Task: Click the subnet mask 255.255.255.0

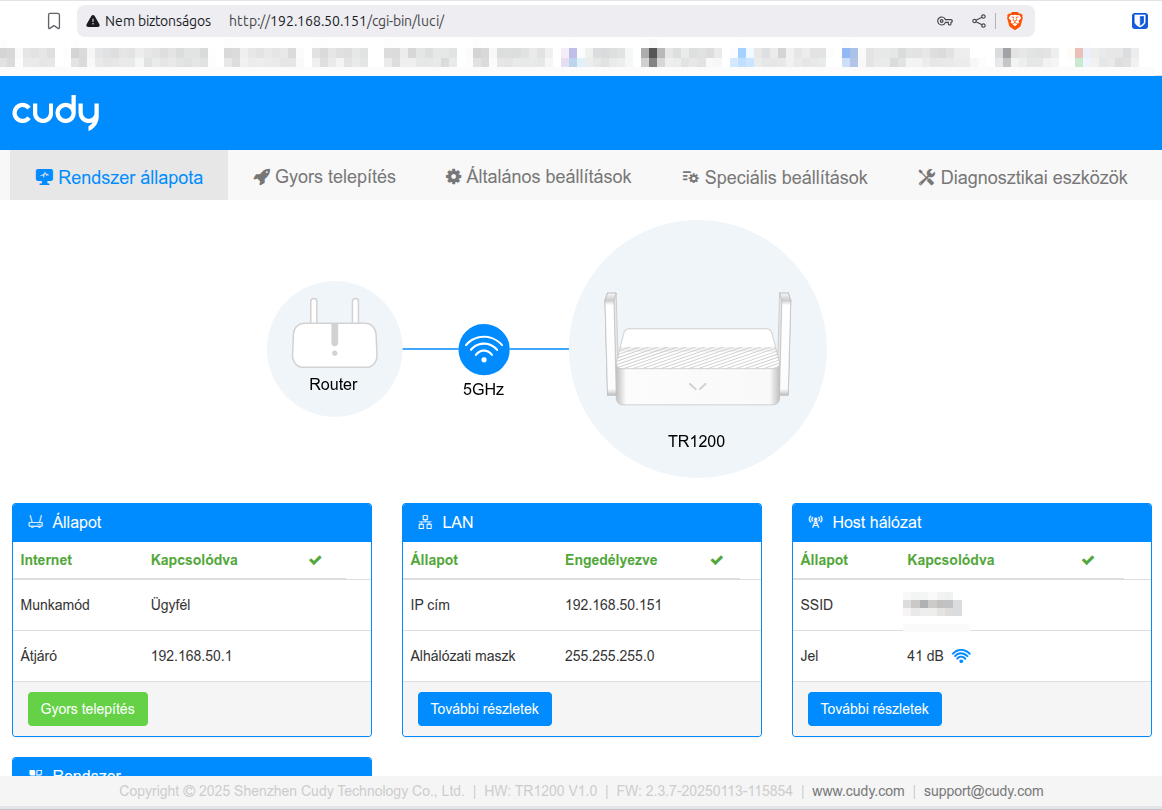Action: [x=609, y=656]
